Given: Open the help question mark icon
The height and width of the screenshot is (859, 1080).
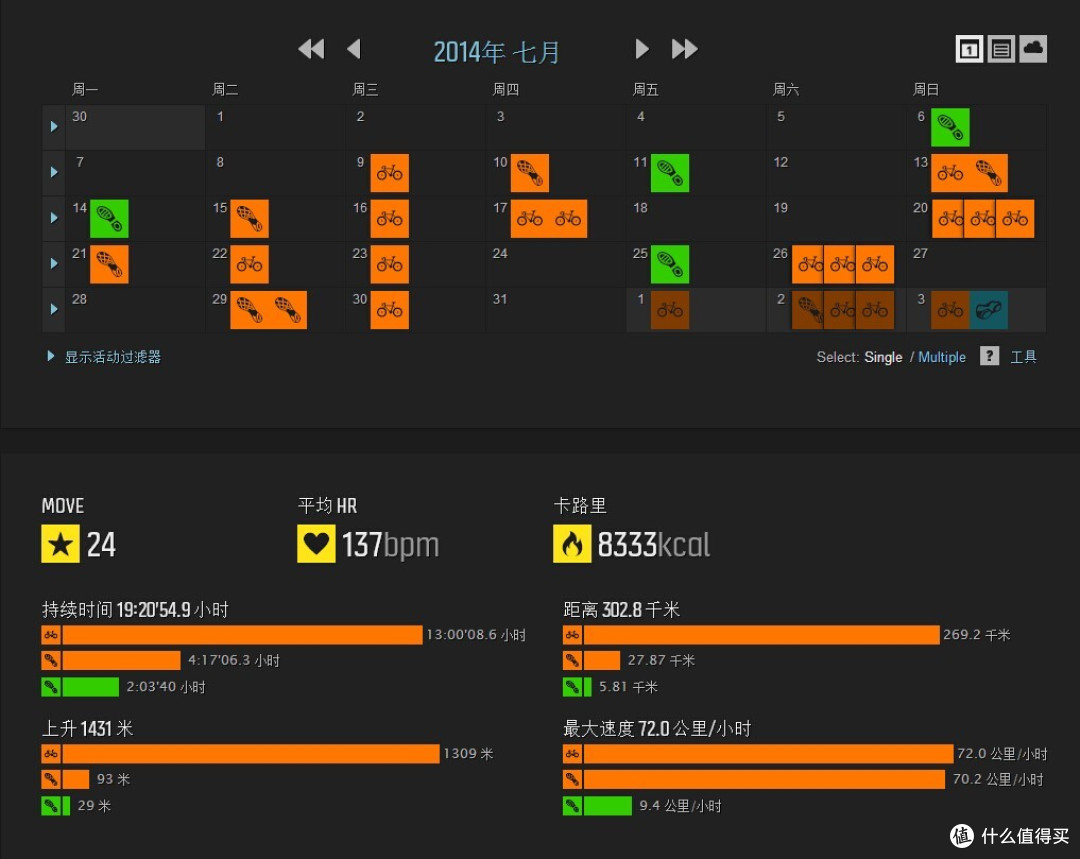Looking at the screenshot, I should point(989,356).
